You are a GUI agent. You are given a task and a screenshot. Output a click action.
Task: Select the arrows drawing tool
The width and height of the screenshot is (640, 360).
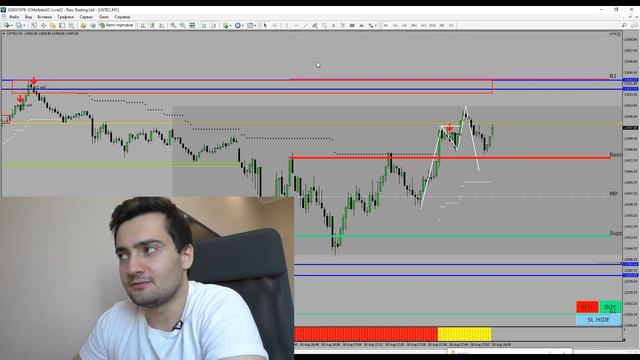(x=371, y=25)
